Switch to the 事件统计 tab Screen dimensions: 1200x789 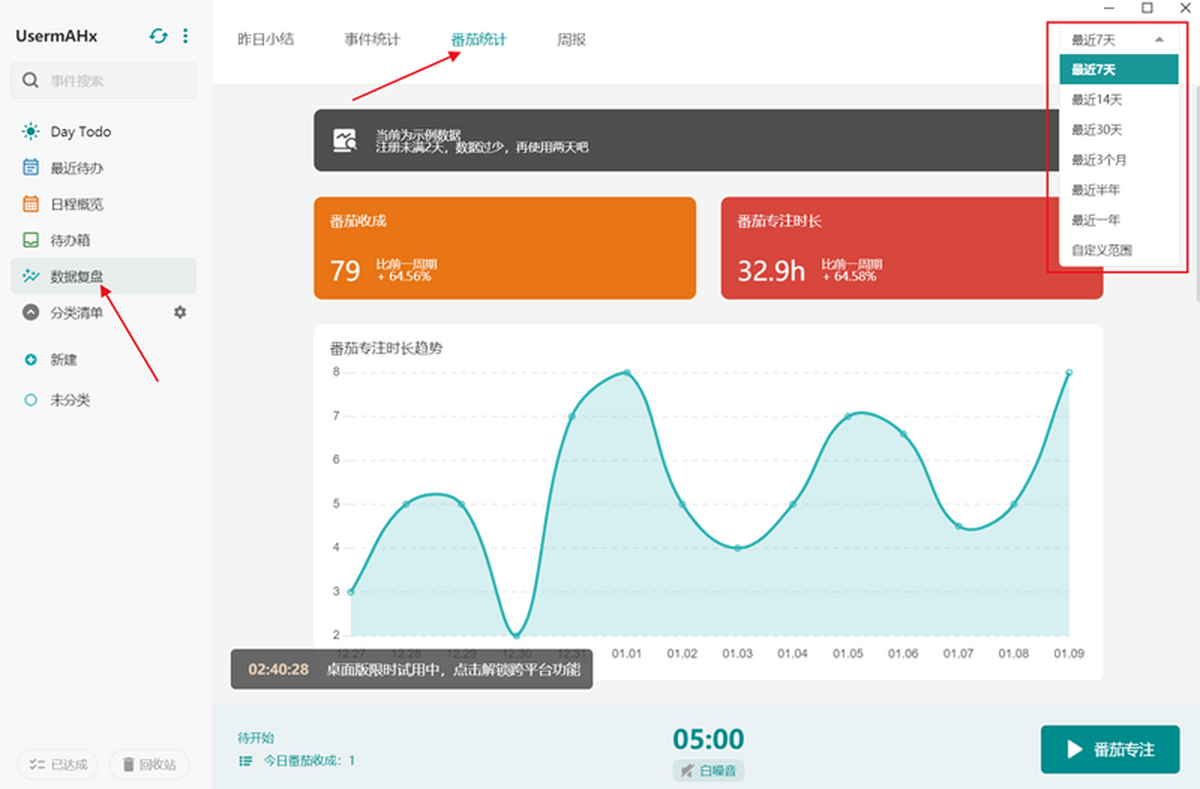coord(372,40)
